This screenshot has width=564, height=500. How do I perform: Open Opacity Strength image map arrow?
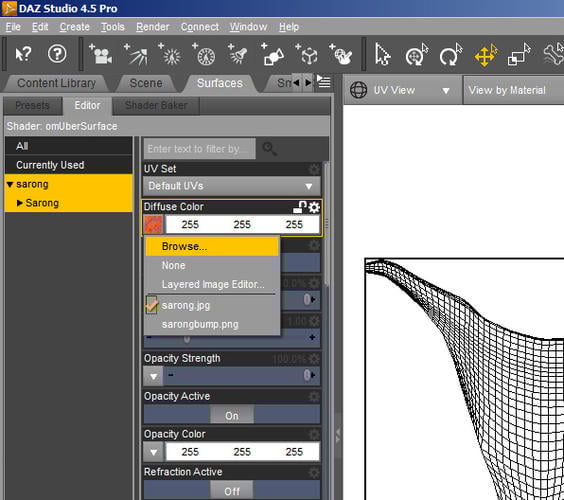coord(154,376)
